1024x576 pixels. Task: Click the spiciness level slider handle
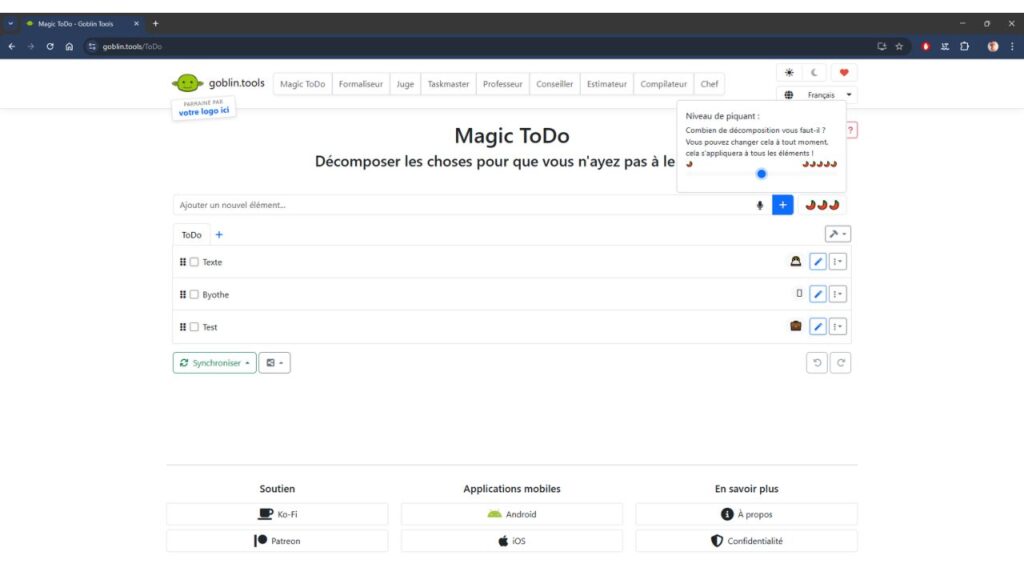(x=761, y=174)
